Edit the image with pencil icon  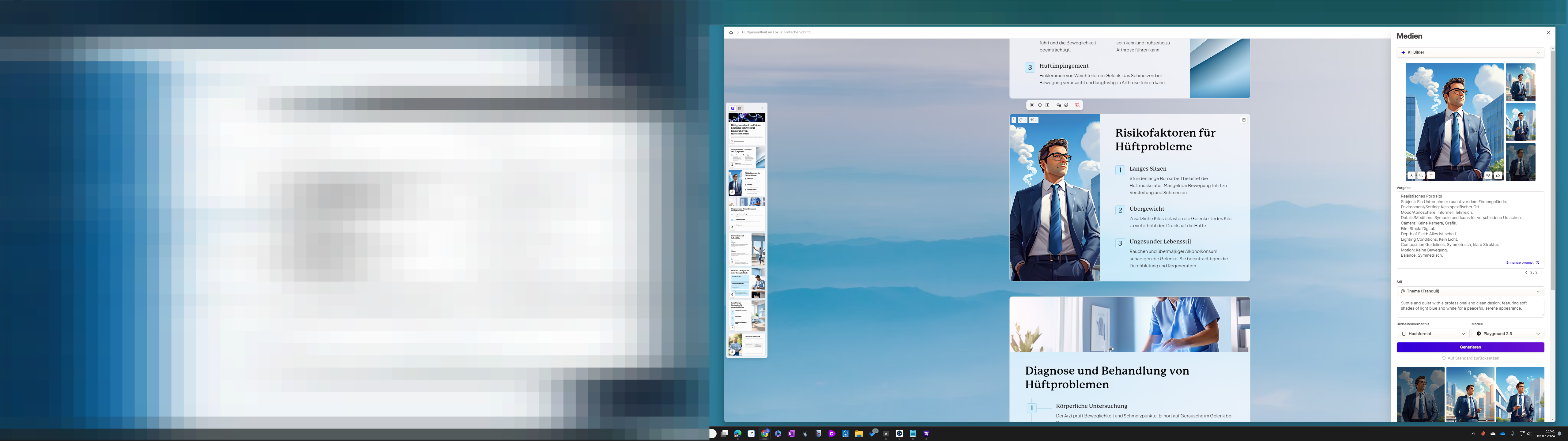(x=1066, y=105)
